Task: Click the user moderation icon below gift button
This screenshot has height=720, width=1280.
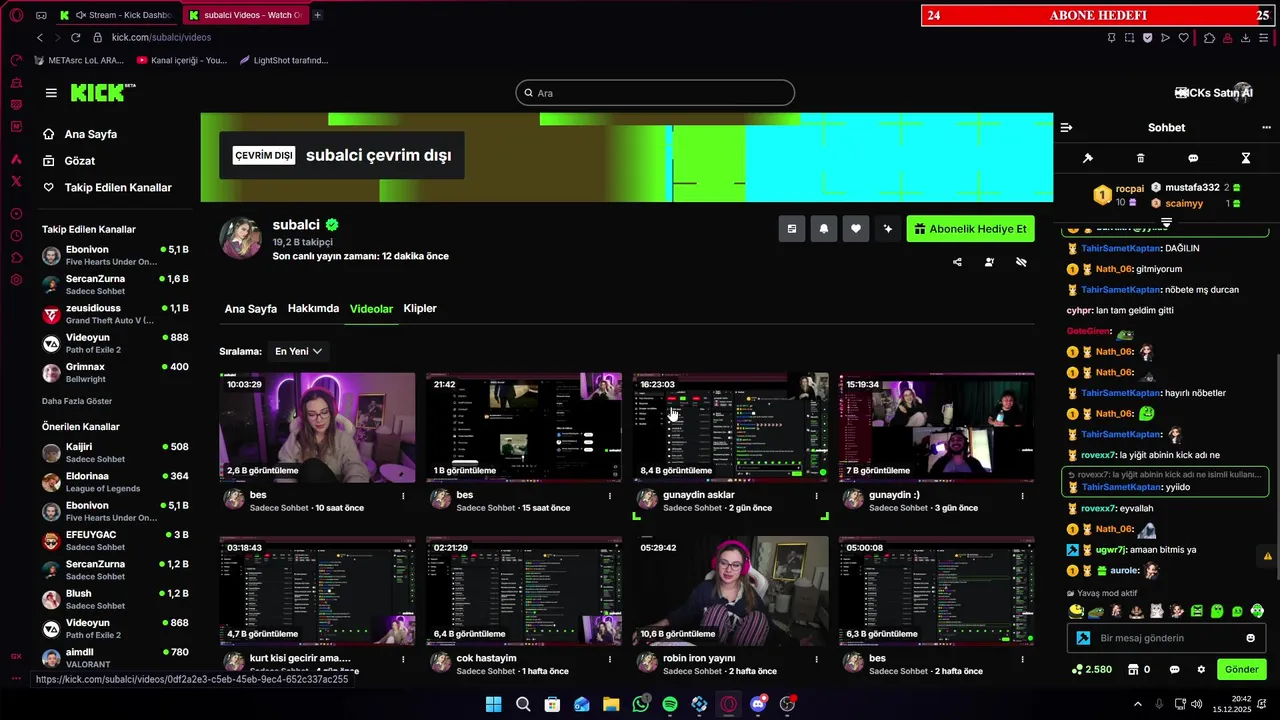Action: click(989, 262)
